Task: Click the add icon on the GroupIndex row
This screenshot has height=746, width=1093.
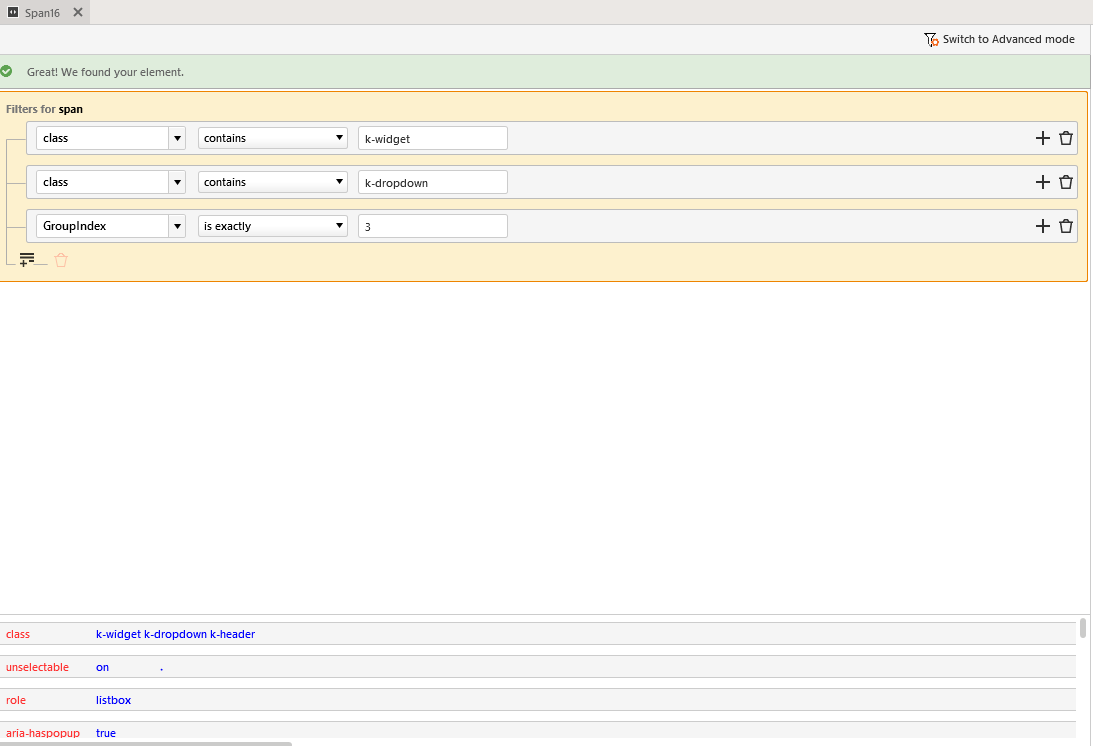Action: click(x=1042, y=226)
